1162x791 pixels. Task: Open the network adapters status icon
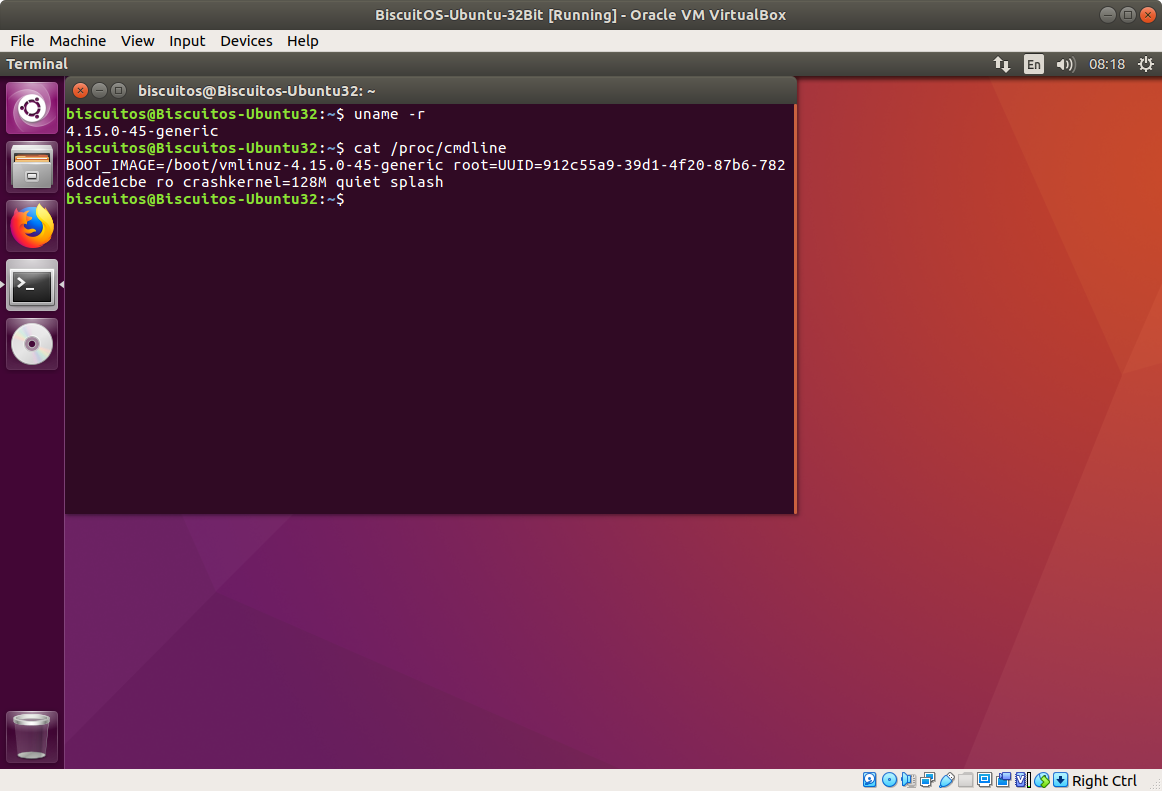point(927,780)
